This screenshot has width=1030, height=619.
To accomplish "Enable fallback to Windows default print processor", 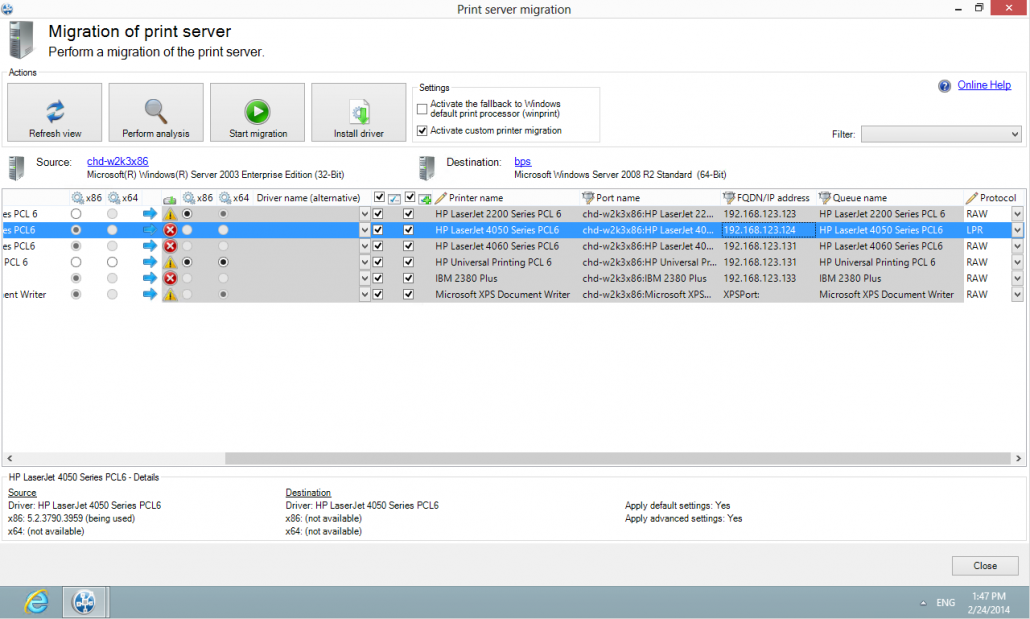I will (x=422, y=108).
